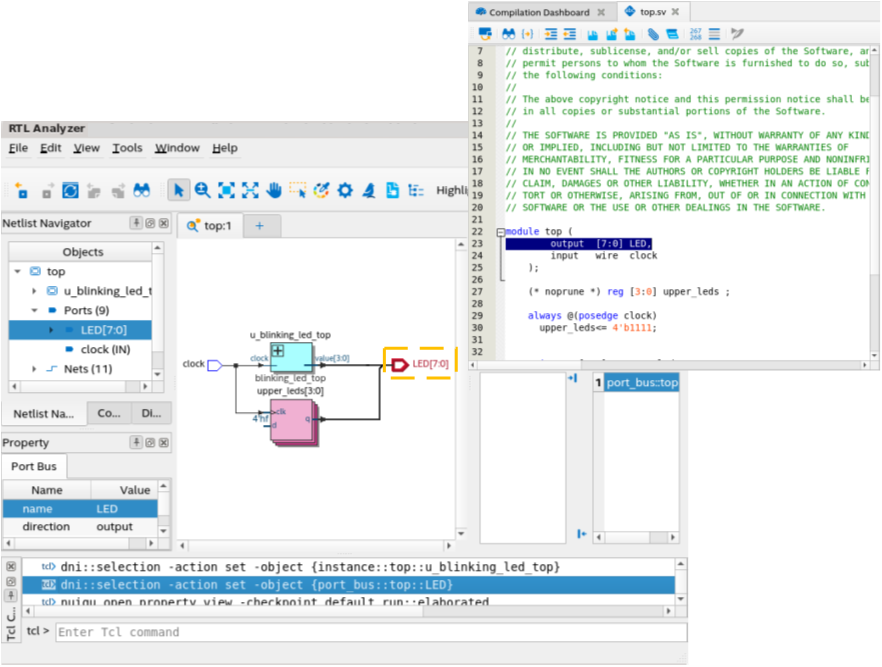882x667 pixels.
Task: Pin the Netlist Navigator panel
Action: (x=137, y=224)
